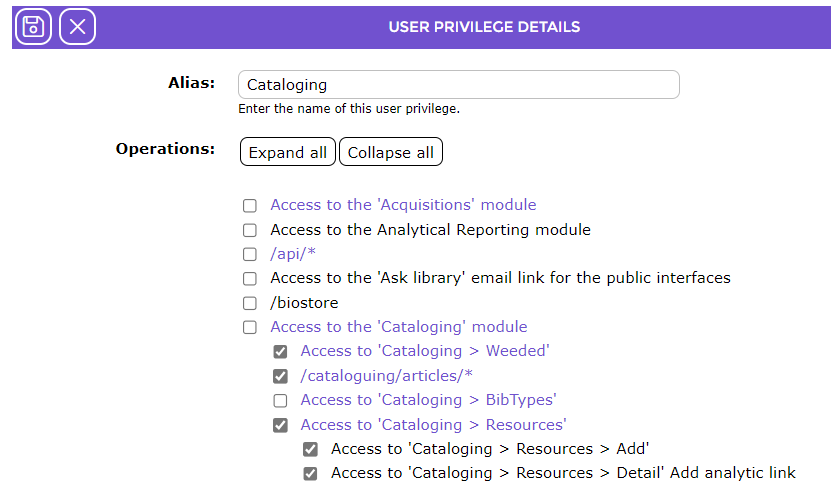Click 'Enter the name of this user privilege' hint
This screenshot has width=831, height=484.
tap(349, 109)
